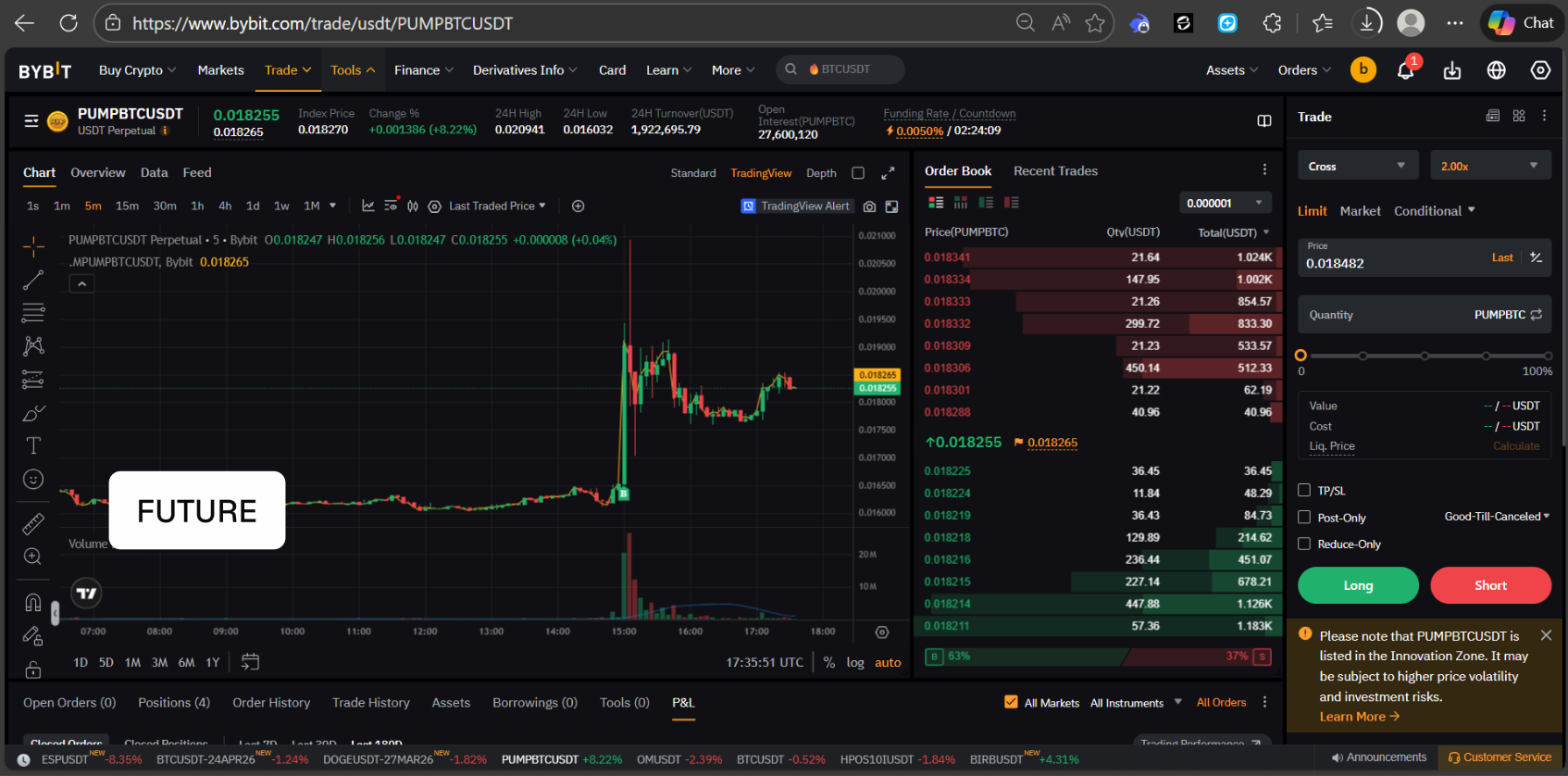Toggle lock all drawing tools

point(33,670)
